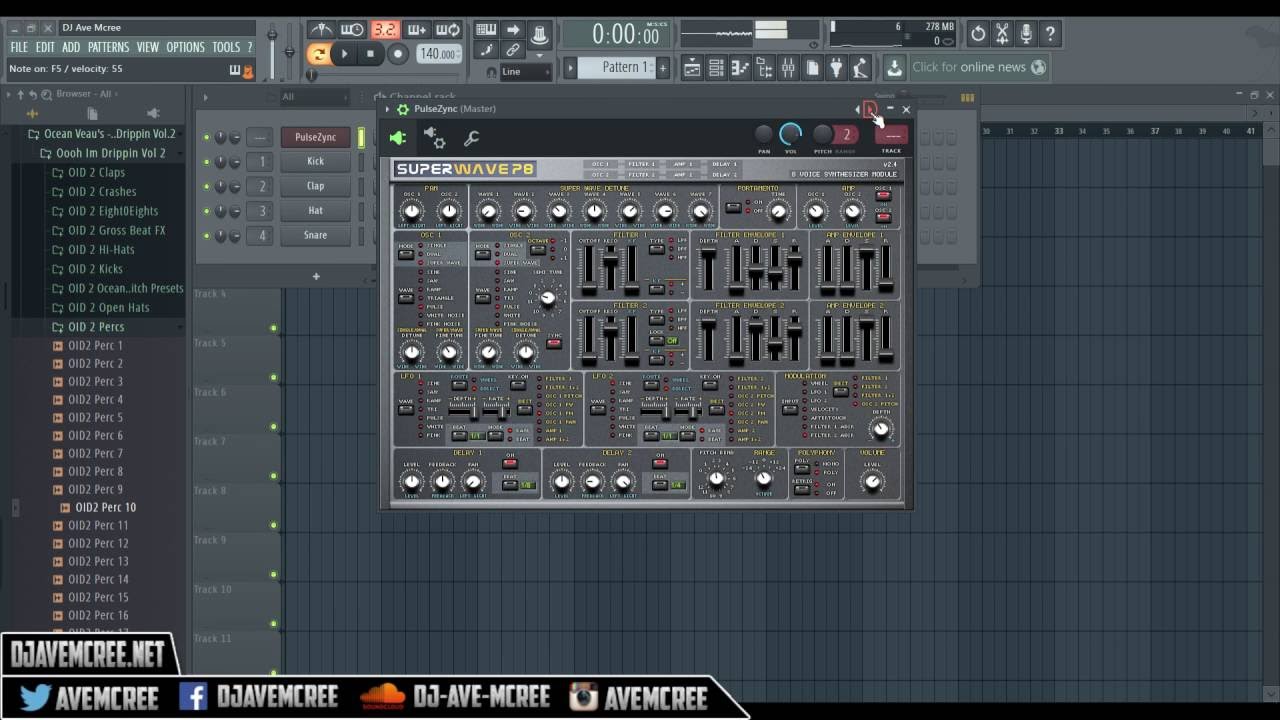Click the metronome icon in the toolbar
The width and height of the screenshot is (1280, 720).
tap(321, 30)
